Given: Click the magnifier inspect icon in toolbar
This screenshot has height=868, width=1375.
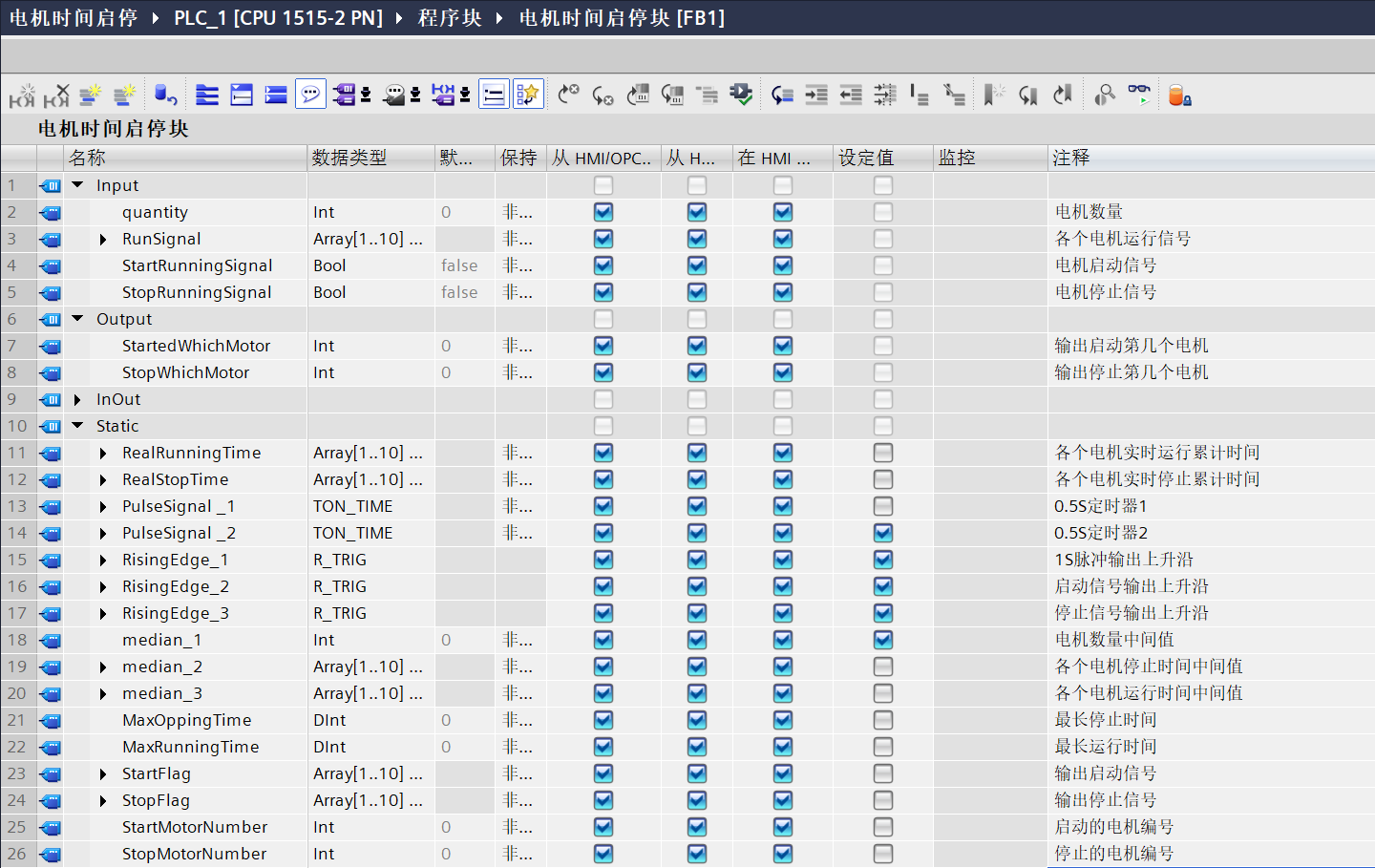Looking at the screenshot, I should click(1105, 95).
